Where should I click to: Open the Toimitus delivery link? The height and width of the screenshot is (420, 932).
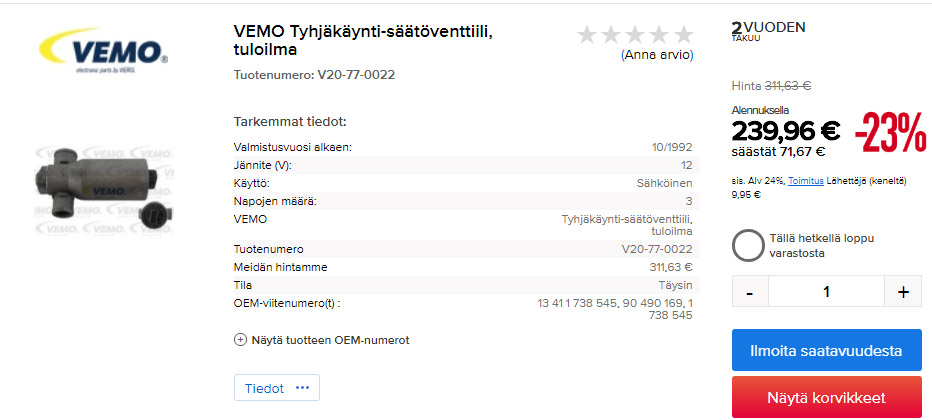(x=805, y=181)
